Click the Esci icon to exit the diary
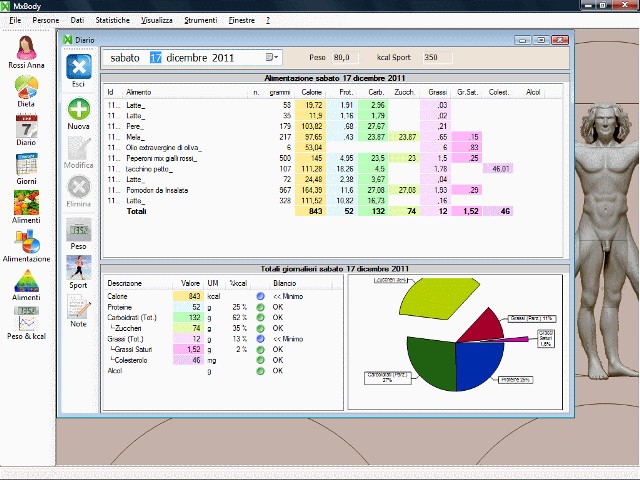The image size is (640, 480). click(79, 68)
